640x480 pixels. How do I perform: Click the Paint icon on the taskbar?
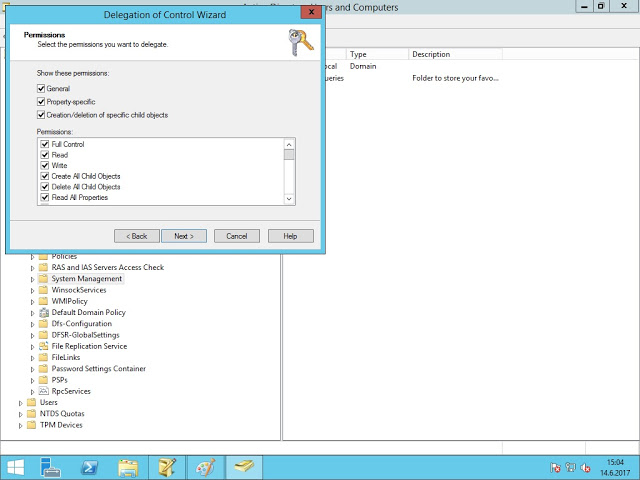(x=205, y=467)
